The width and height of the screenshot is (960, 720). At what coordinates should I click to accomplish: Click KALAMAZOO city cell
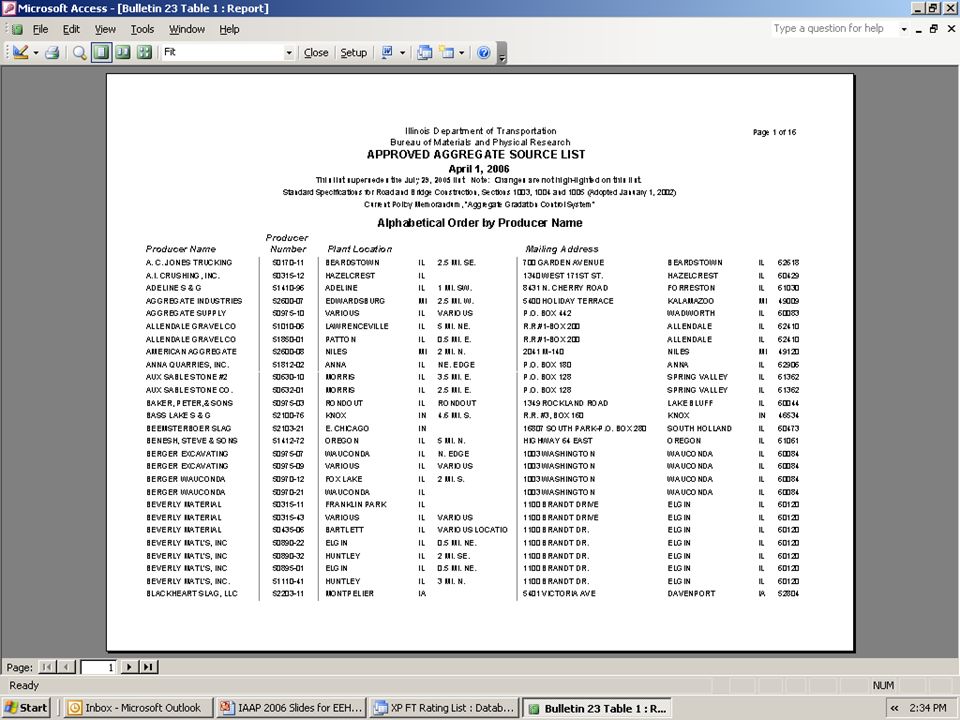tap(690, 301)
